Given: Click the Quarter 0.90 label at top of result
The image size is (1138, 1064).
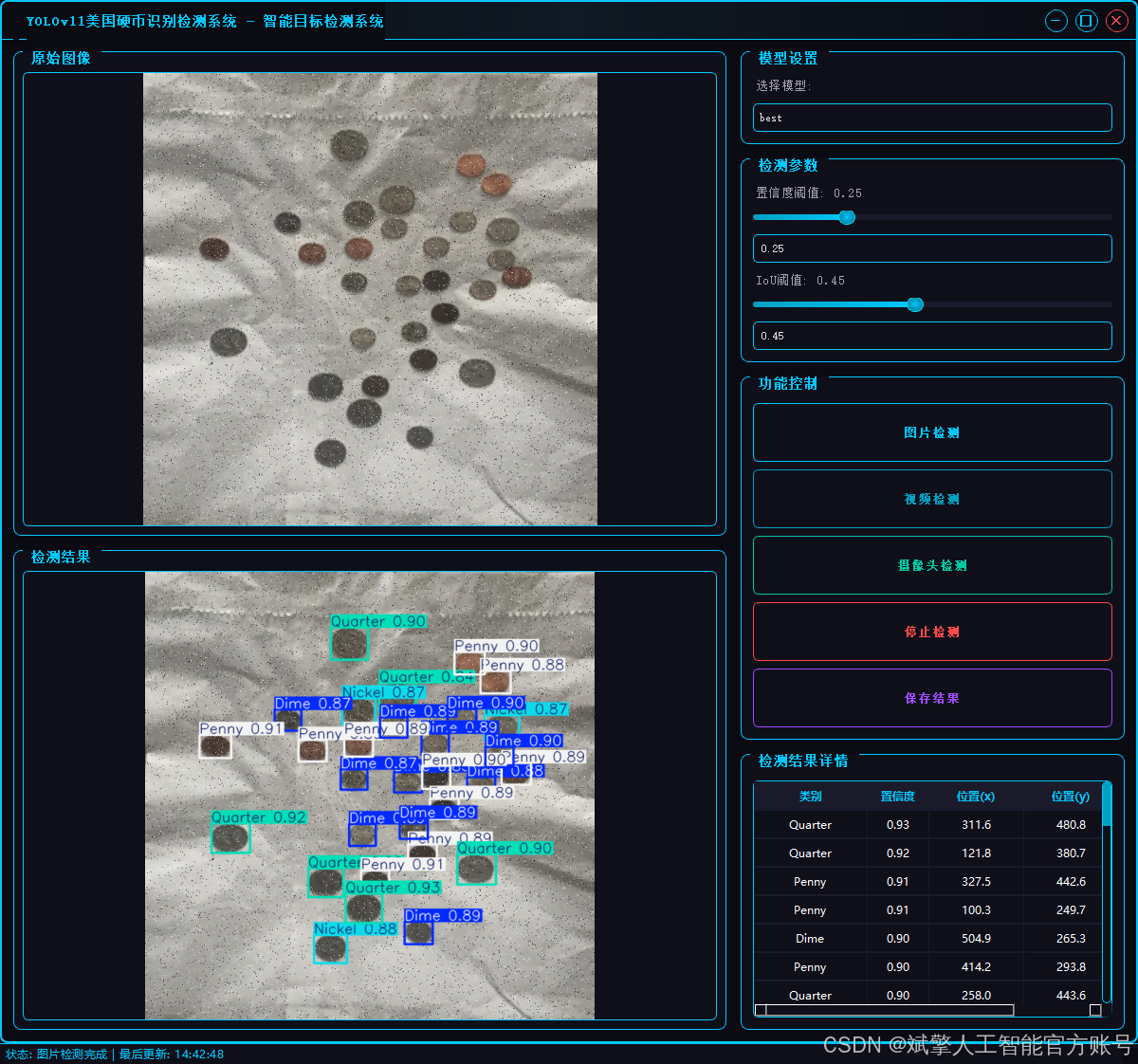Looking at the screenshot, I should 378,621.
